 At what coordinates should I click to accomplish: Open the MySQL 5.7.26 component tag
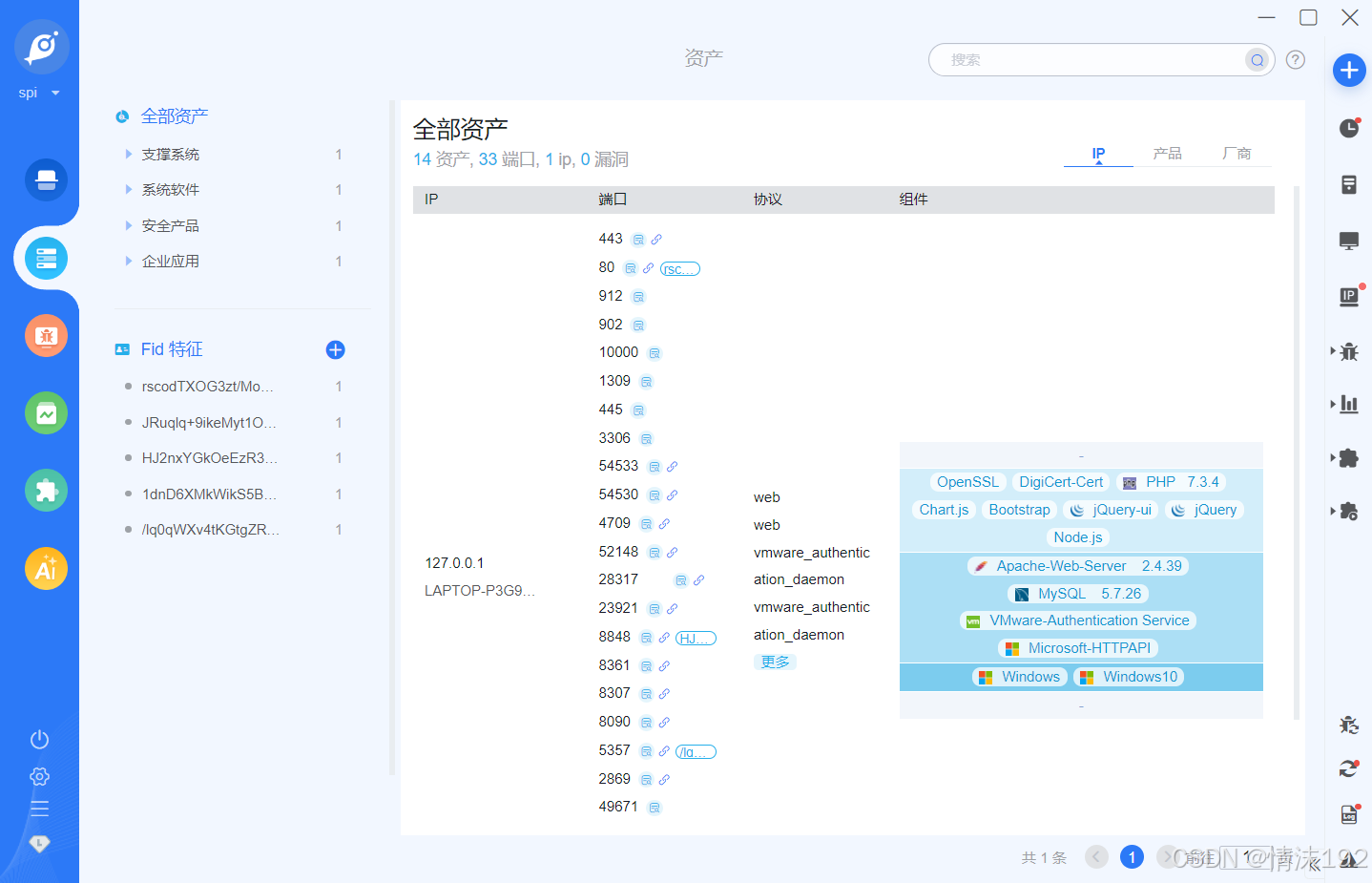coord(1078,593)
